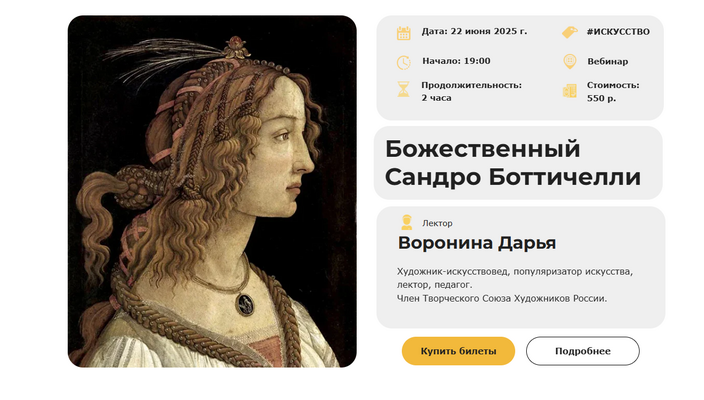Click the Лектор label
This screenshot has width=704, height=400.
437,223
